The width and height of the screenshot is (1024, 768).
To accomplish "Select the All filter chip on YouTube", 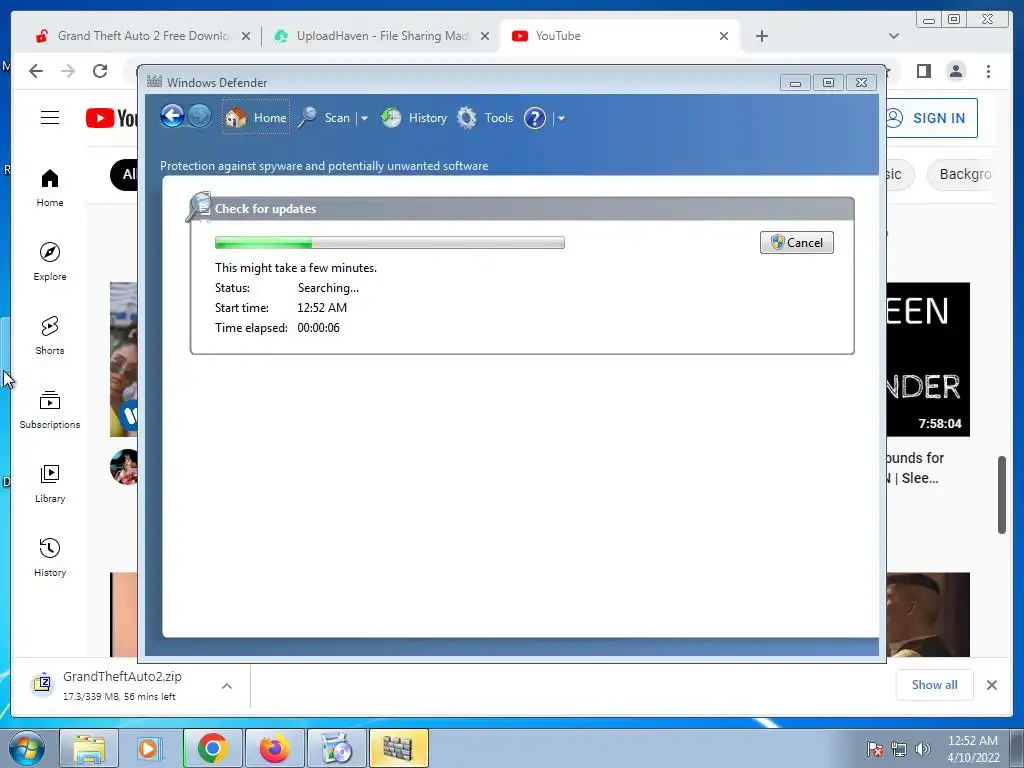I will pyautogui.click(x=124, y=174).
